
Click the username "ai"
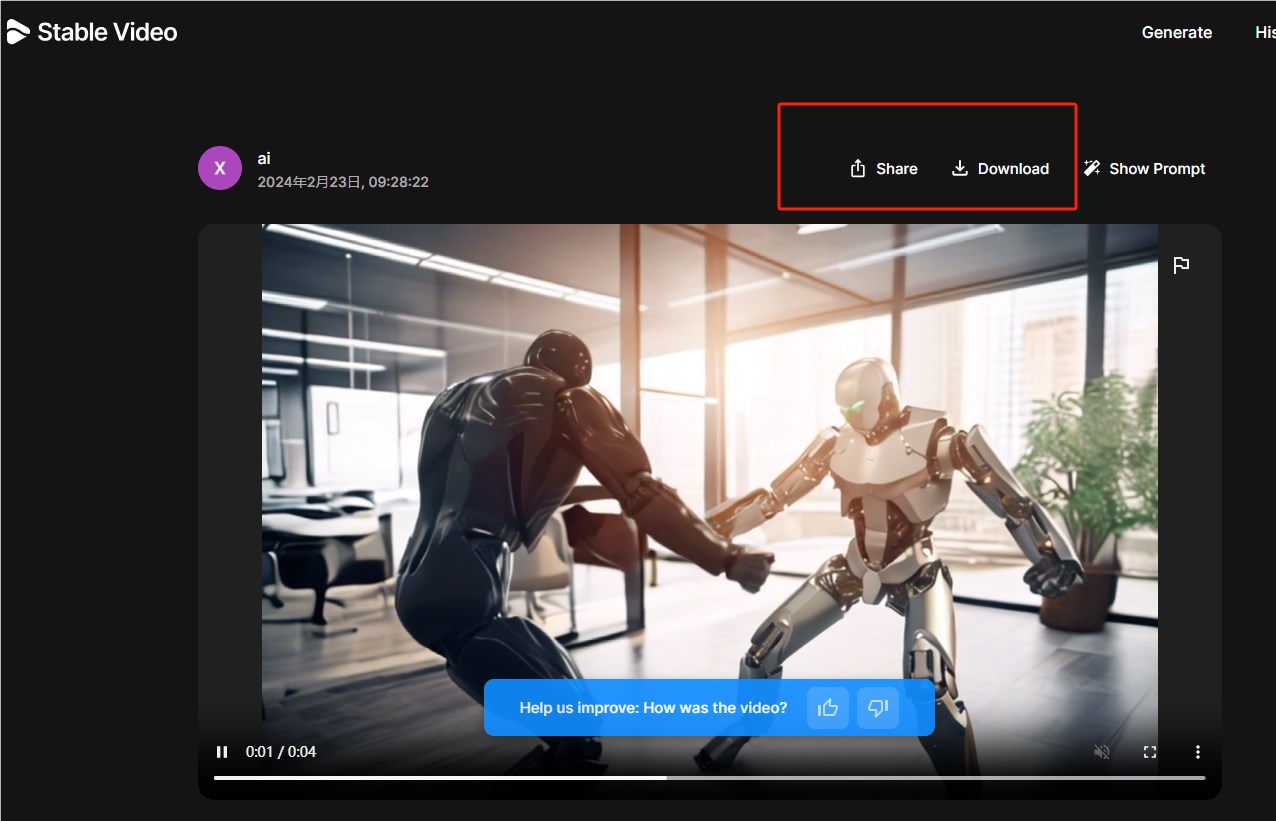point(264,158)
